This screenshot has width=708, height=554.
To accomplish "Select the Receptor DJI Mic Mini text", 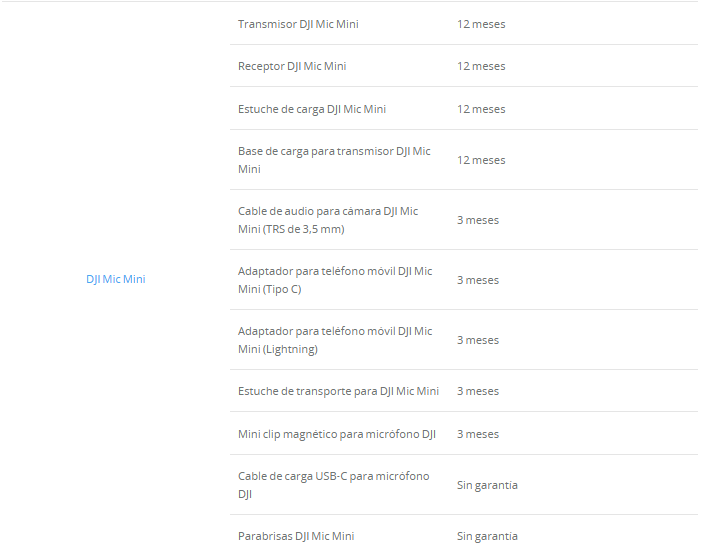I will (x=292, y=66).
